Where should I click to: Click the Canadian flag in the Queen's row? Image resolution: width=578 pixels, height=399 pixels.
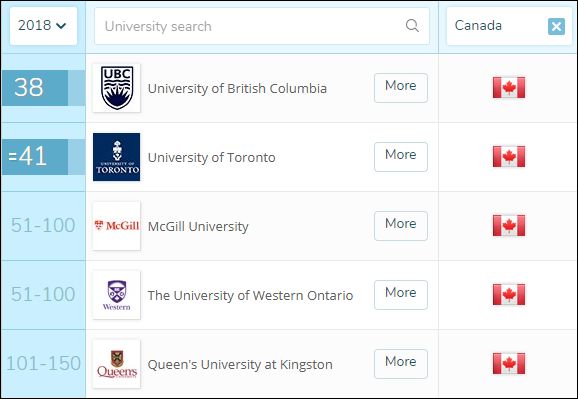pyautogui.click(x=509, y=364)
